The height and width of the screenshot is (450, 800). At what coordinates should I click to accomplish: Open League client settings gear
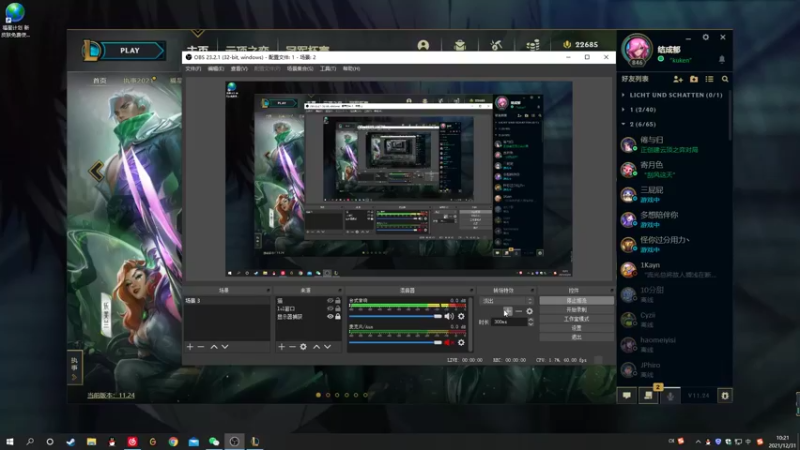pos(706,37)
